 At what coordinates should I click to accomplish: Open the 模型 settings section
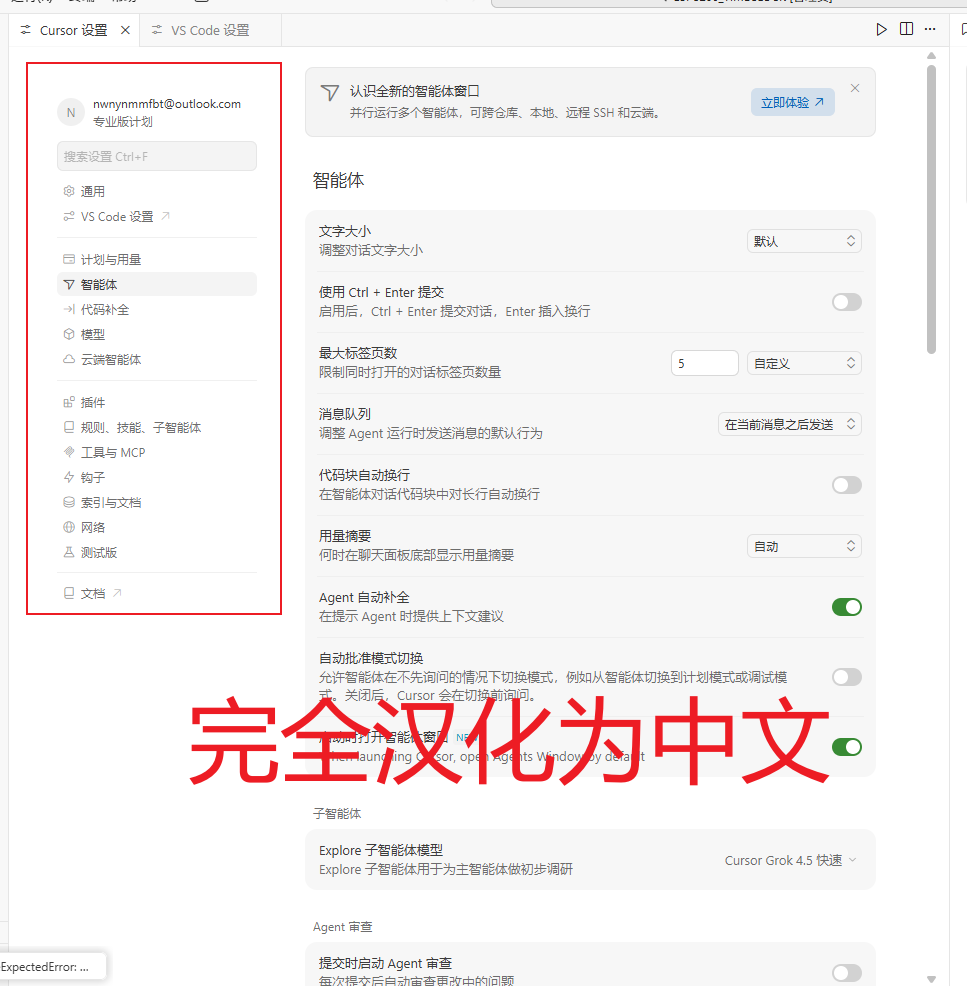[x=157, y=335]
